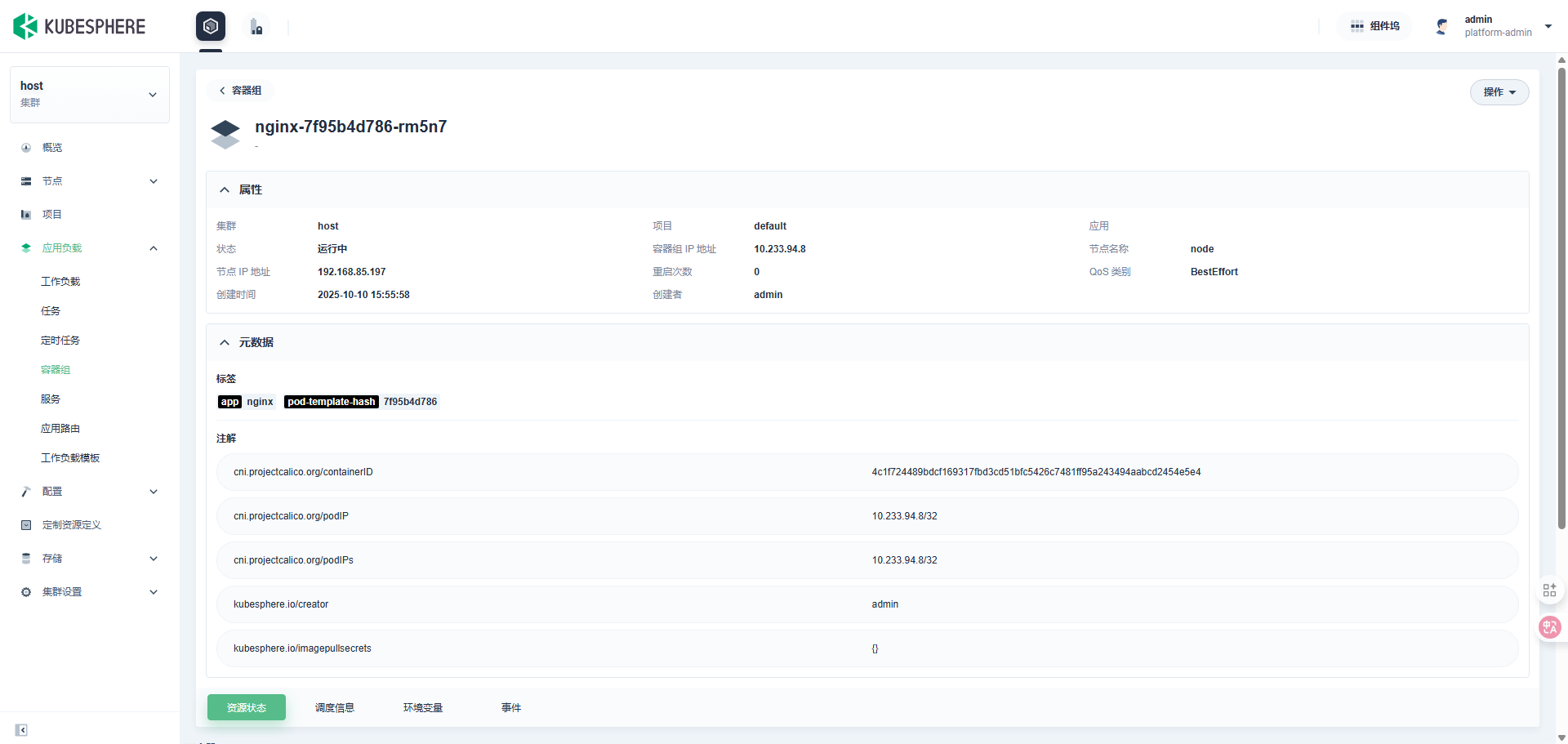The width and height of the screenshot is (1568, 744).
Task: Click the 组件坞 button
Action: click(x=1375, y=26)
